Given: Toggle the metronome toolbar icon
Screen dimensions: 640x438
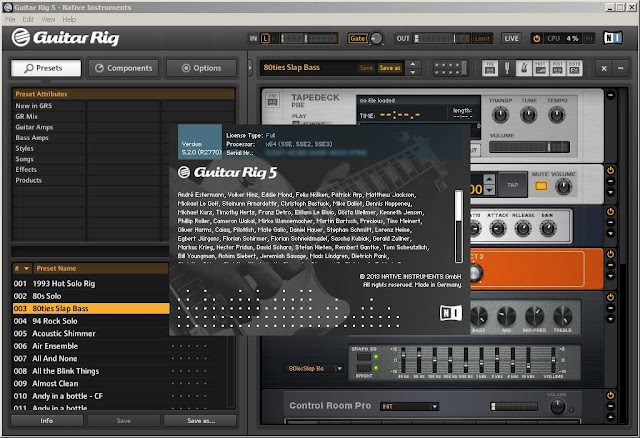Looking at the screenshot, I should pos(524,68).
